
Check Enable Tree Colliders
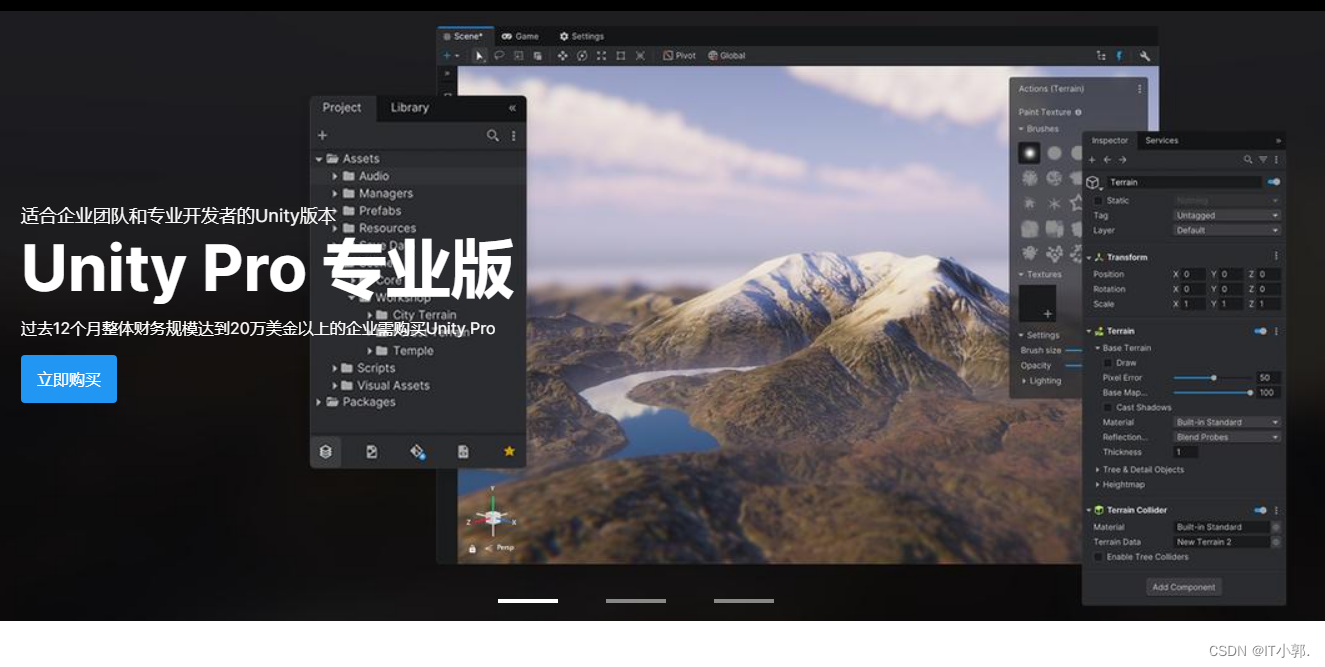(1098, 556)
